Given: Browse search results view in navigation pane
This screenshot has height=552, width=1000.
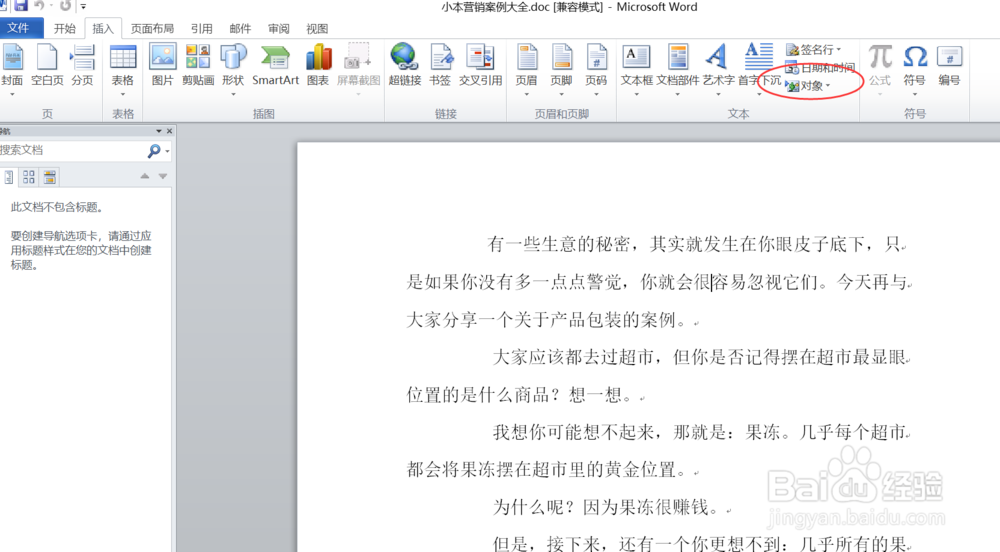Looking at the screenshot, I should [x=49, y=177].
